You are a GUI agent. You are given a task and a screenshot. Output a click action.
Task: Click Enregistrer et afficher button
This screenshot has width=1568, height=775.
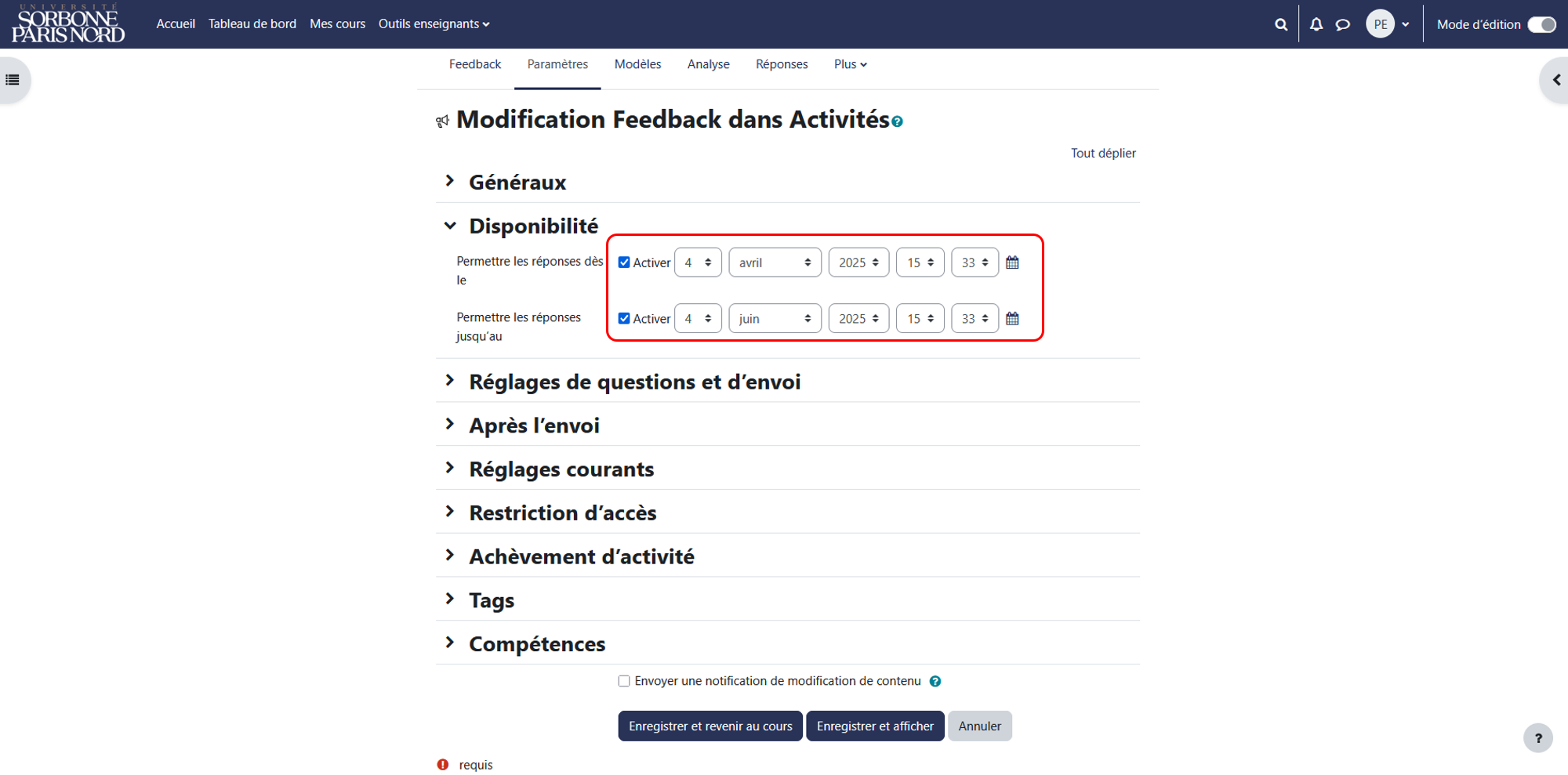click(x=875, y=726)
